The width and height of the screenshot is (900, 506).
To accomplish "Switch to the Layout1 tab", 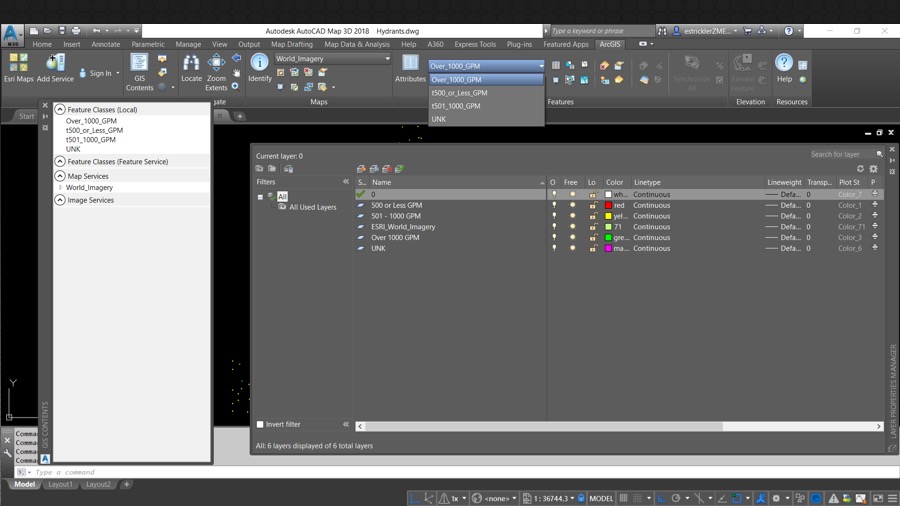I will 60,484.
